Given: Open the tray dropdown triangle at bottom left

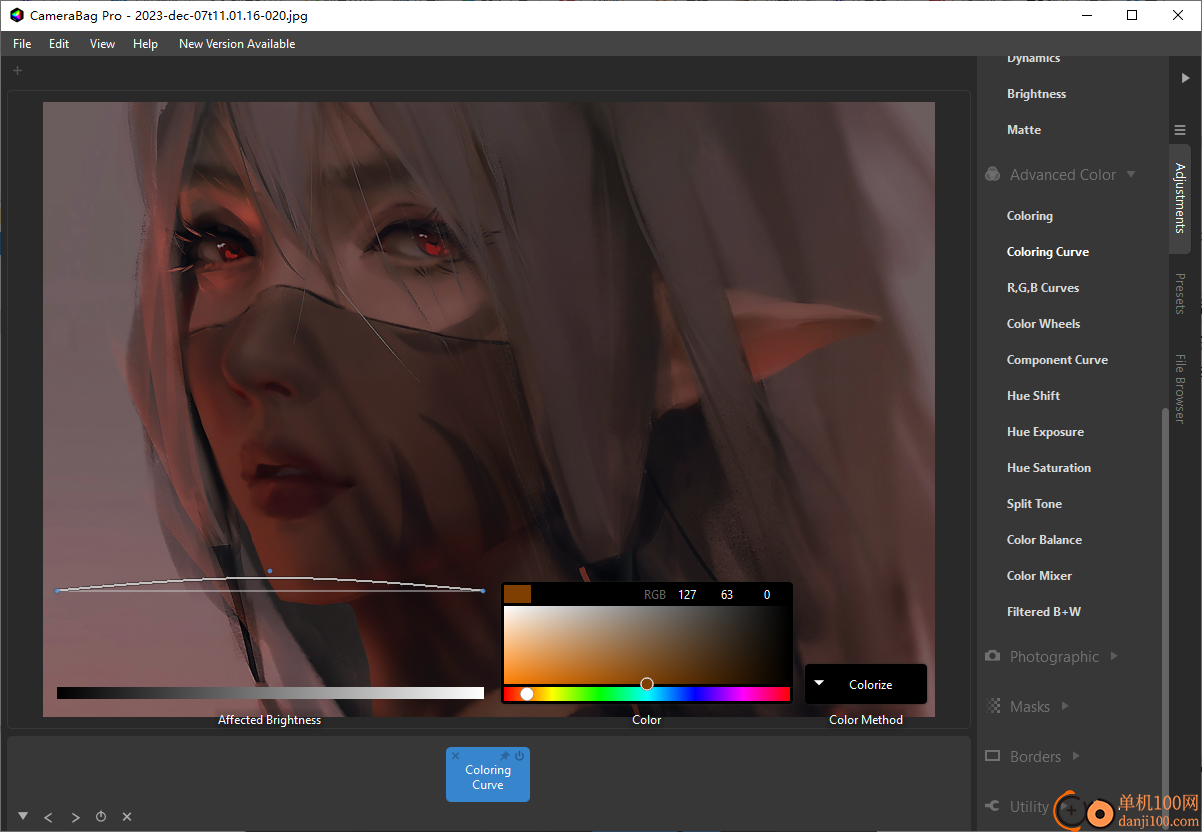Looking at the screenshot, I should [x=22, y=816].
